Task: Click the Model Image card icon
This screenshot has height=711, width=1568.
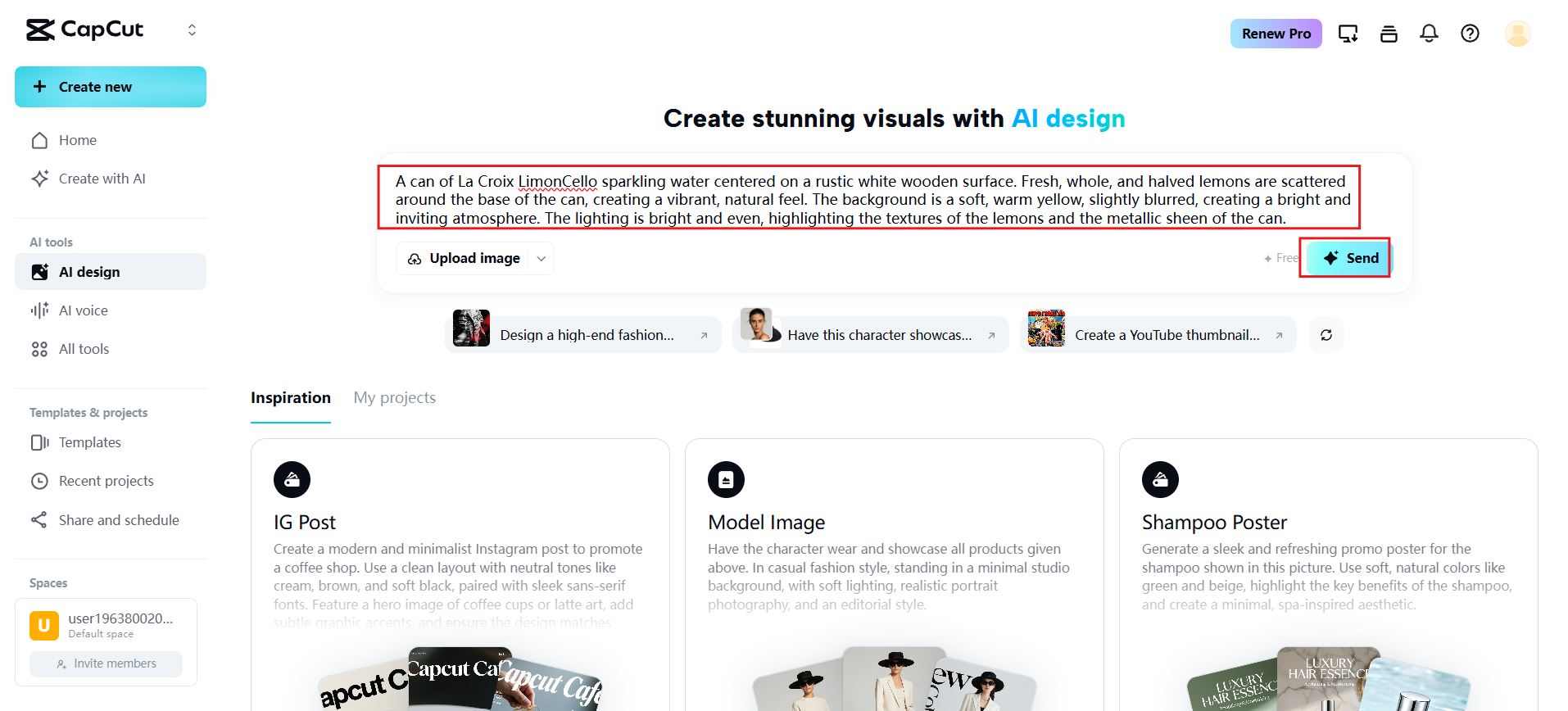Action: tap(726, 480)
